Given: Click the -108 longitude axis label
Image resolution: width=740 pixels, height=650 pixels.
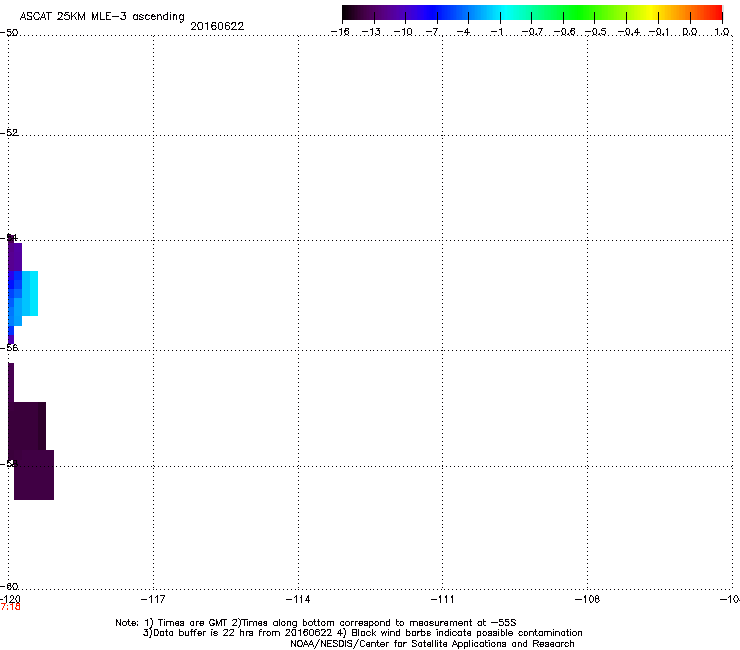Looking at the screenshot, I should (588, 599).
